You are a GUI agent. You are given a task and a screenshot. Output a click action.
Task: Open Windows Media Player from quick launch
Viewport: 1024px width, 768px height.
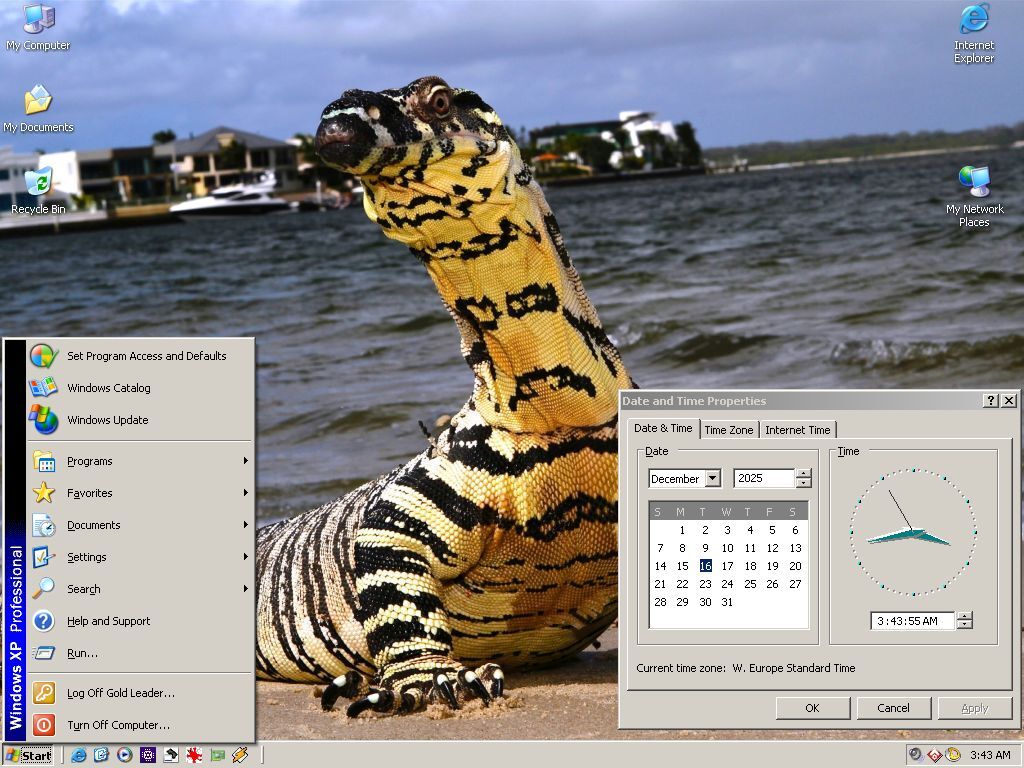coord(124,755)
